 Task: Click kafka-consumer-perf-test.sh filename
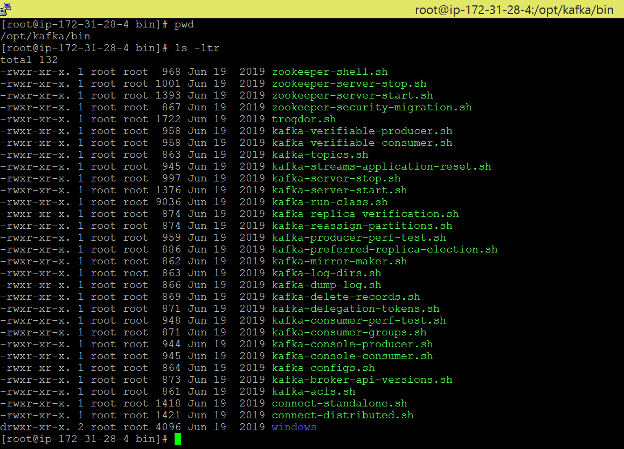pos(359,321)
